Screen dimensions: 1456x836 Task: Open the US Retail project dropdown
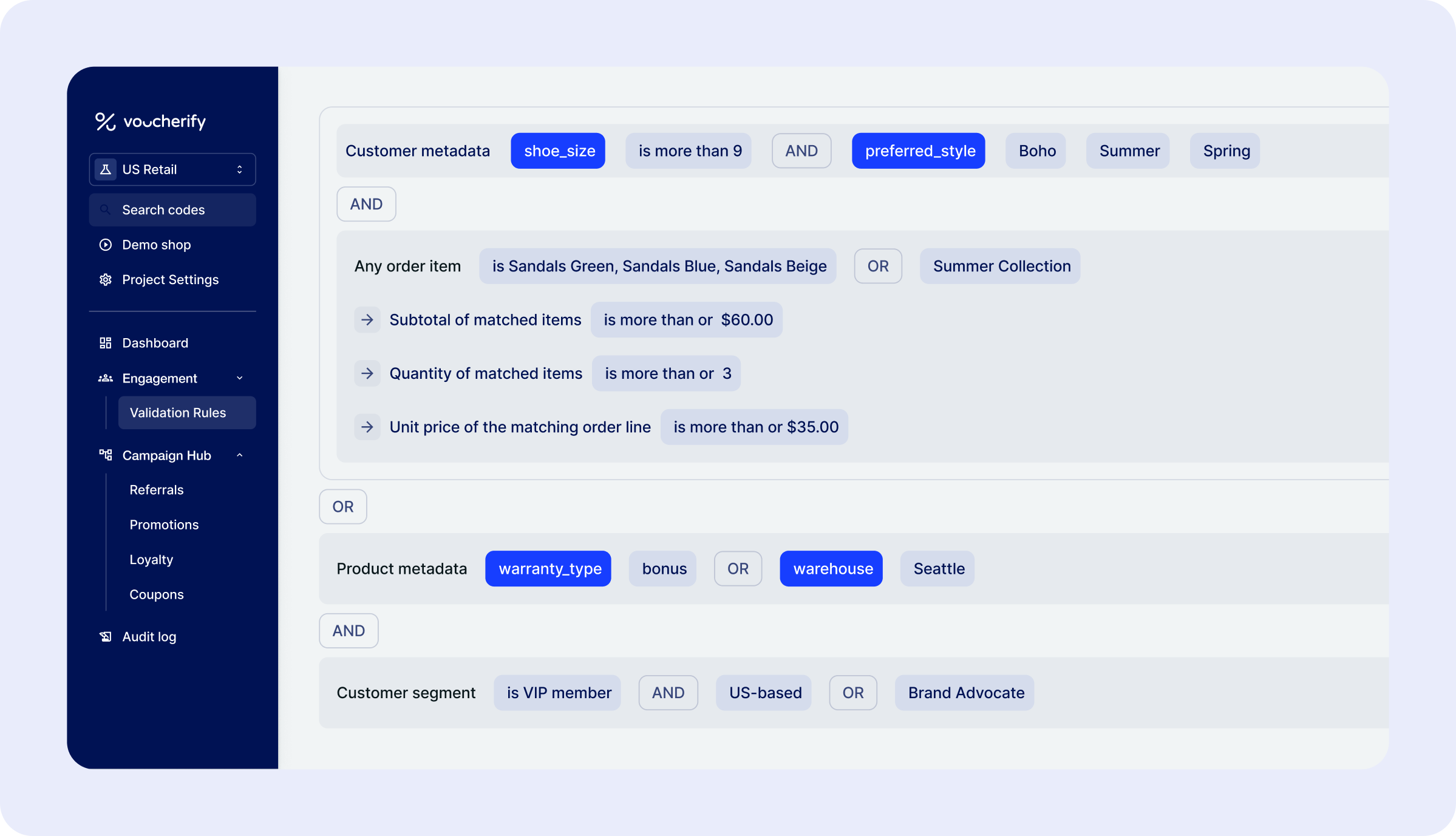[172, 169]
